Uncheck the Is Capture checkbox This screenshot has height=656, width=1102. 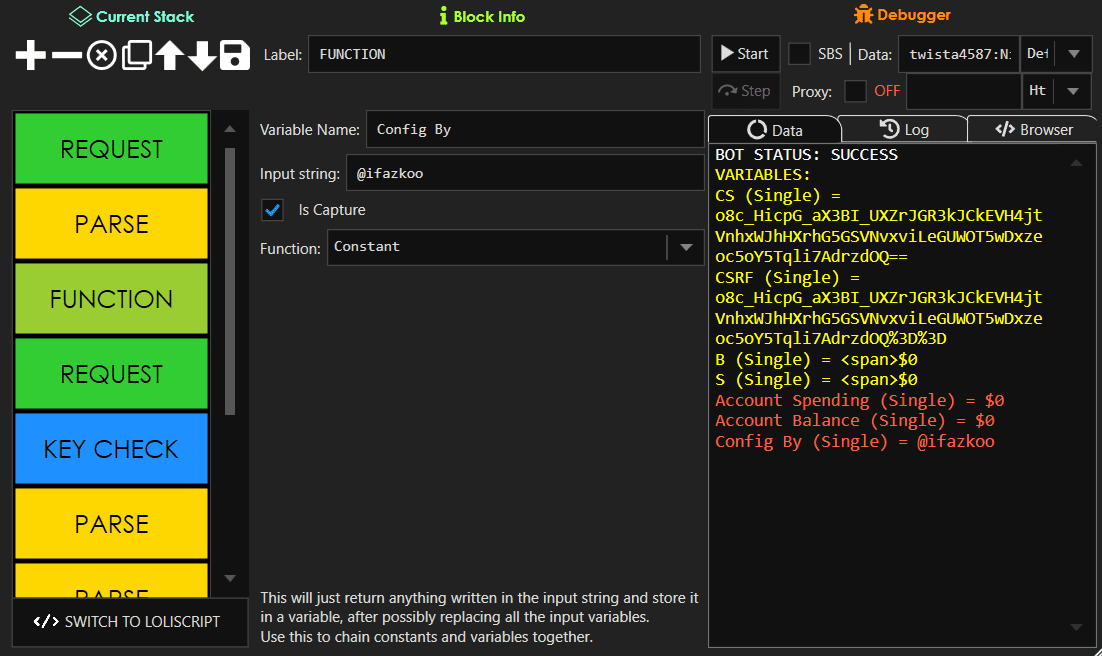click(272, 210)
